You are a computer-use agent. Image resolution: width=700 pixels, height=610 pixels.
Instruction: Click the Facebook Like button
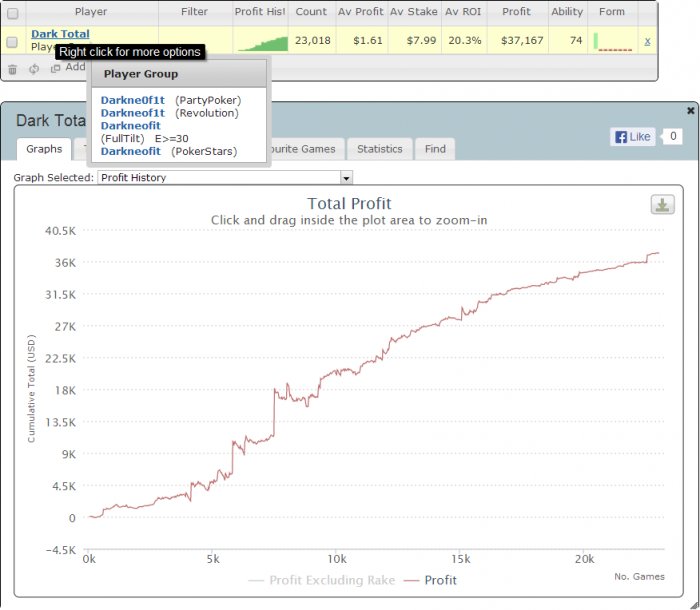pos(633,137)
